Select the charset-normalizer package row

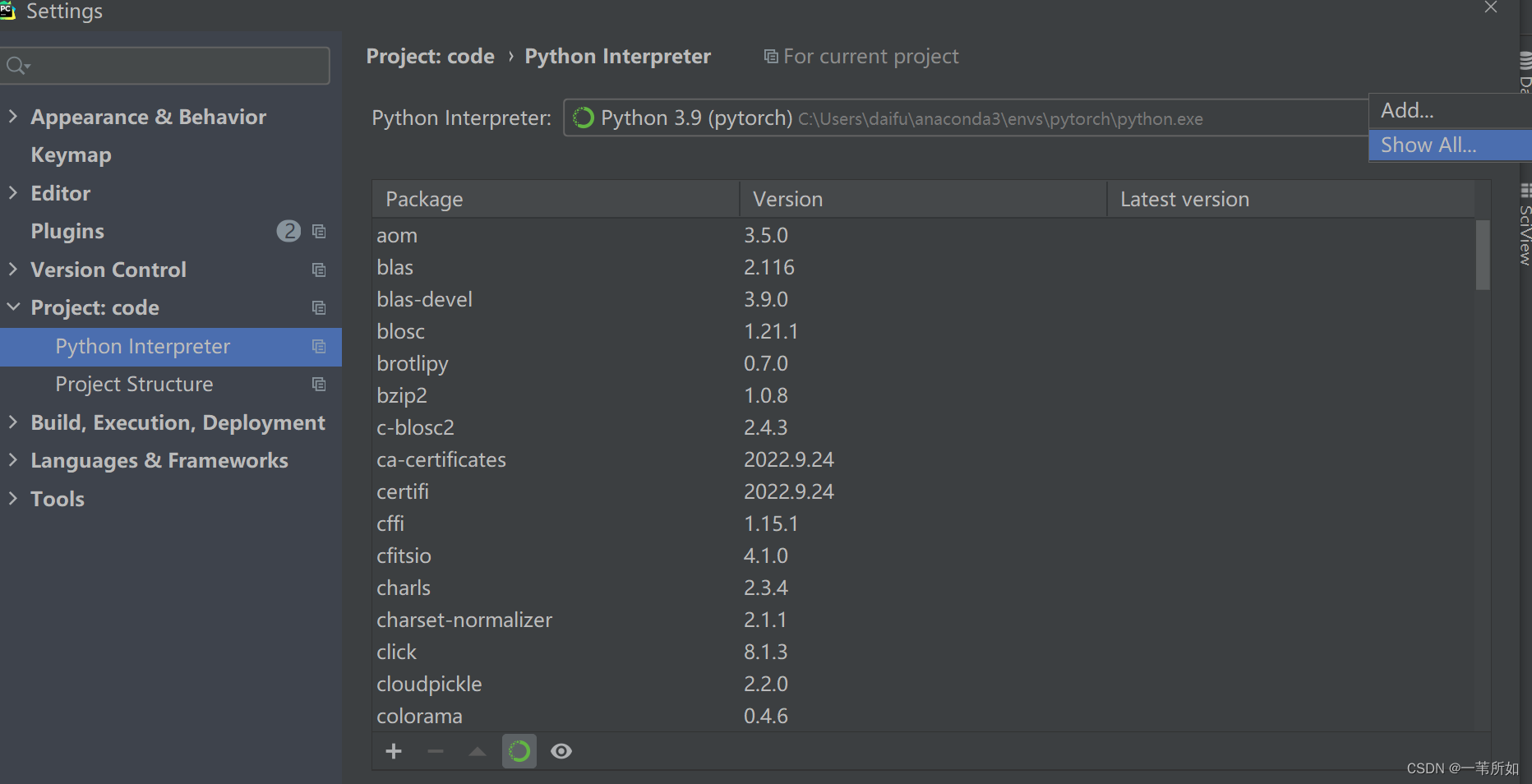(924, 620)
